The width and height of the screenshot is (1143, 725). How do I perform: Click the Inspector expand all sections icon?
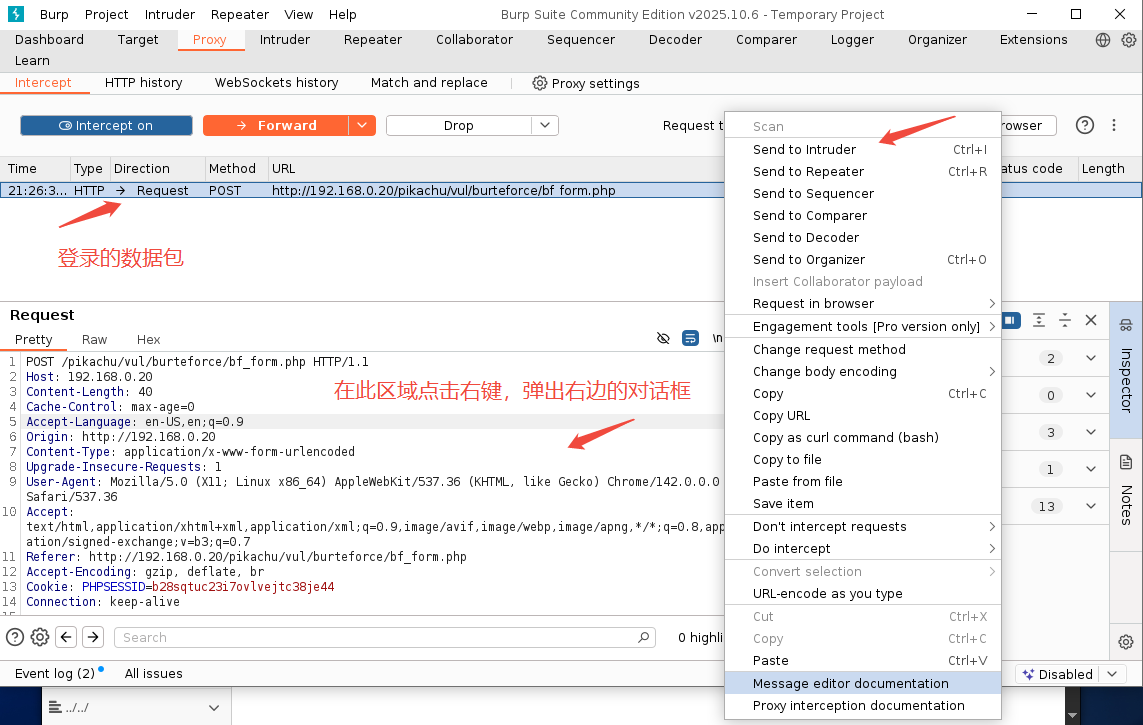(x=1039, y=320)
